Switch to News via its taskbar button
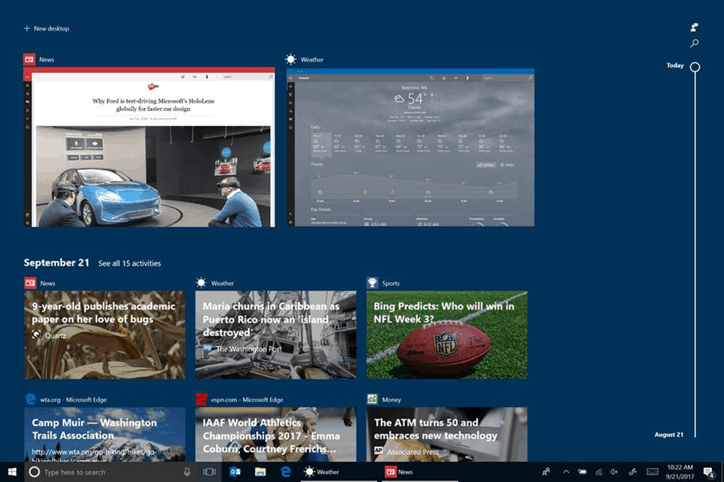The height and width of the screenshot is (482, 724). (421, 472)
